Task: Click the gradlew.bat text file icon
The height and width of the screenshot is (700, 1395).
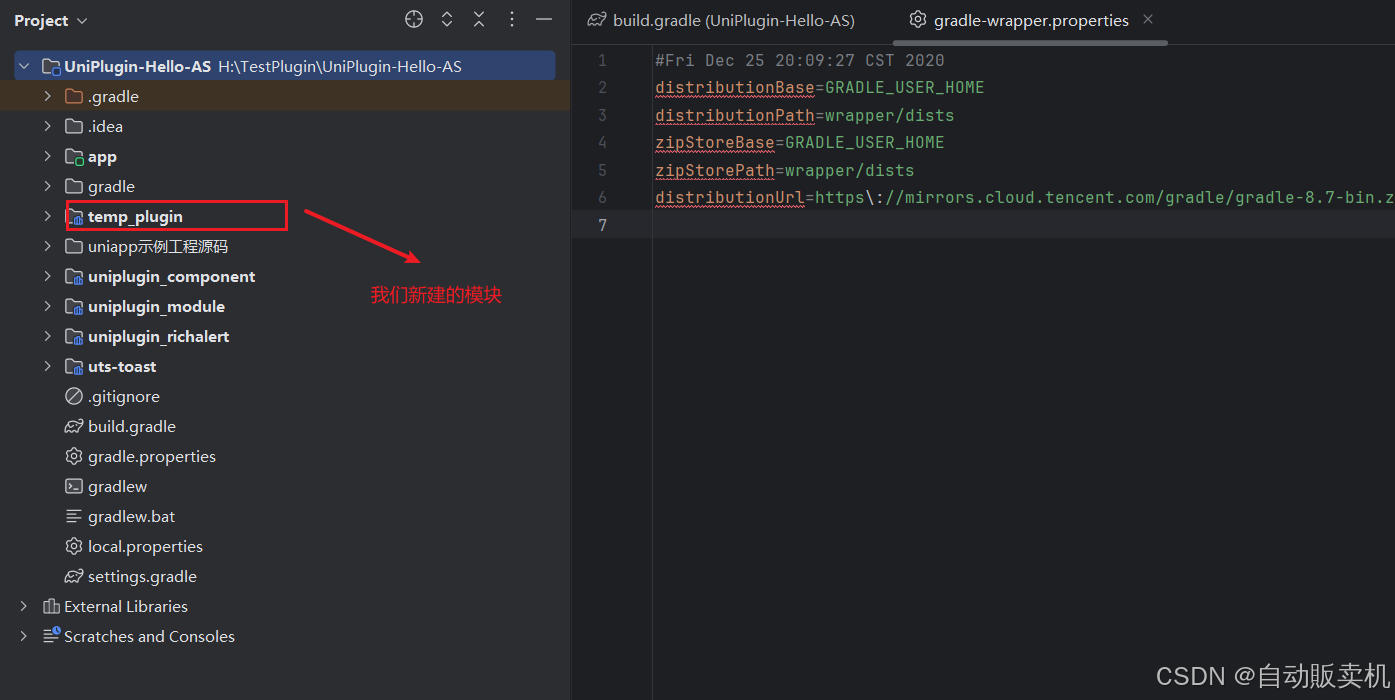Action: (74, 517)
